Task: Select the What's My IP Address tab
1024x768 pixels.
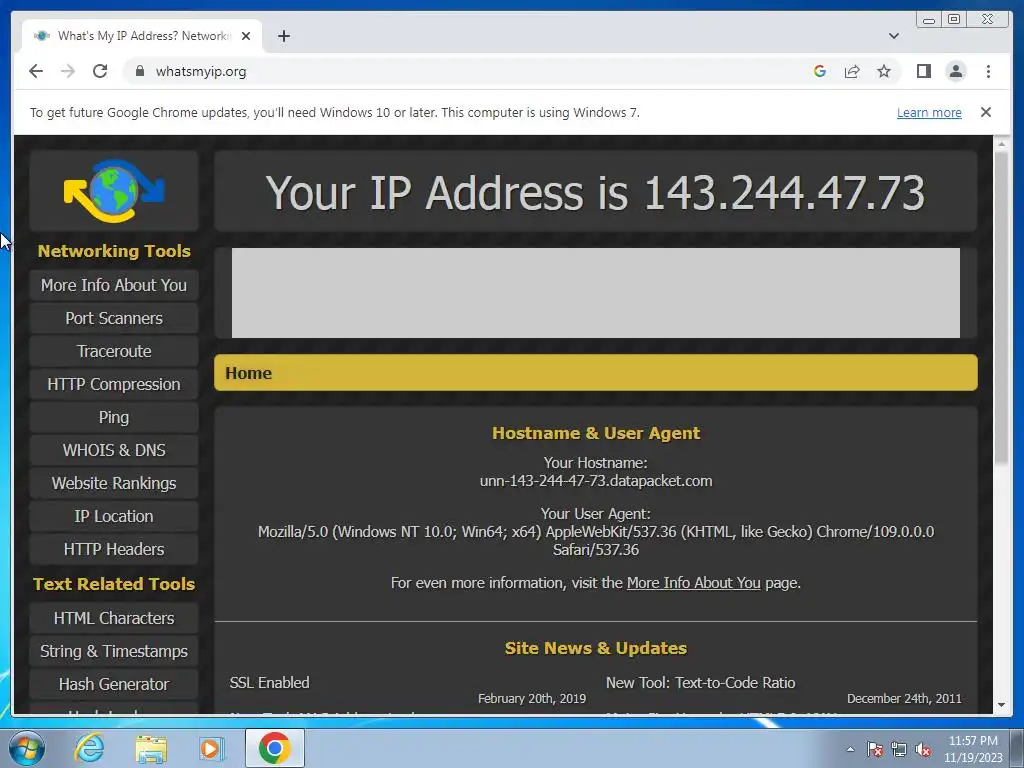Action: (142, 36)
